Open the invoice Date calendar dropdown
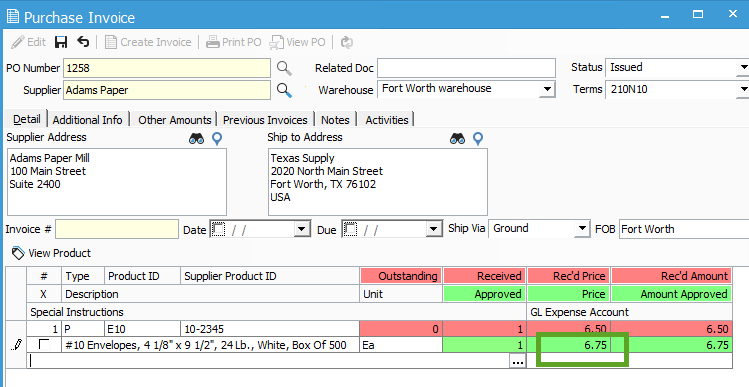The image size is (749, 387). pos(301,229)
